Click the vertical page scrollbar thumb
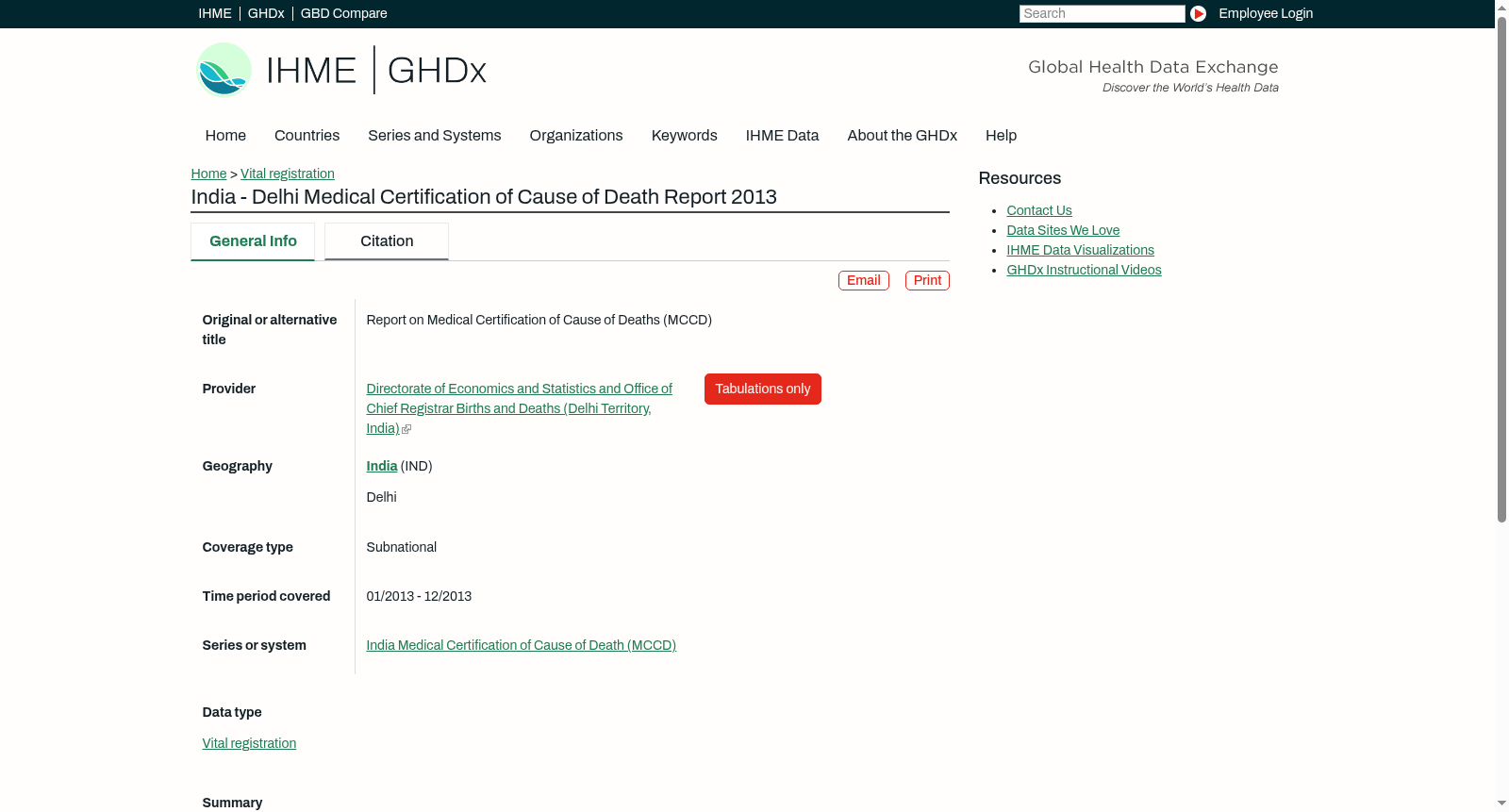1509x812 pixels. tap(1501, 268)
